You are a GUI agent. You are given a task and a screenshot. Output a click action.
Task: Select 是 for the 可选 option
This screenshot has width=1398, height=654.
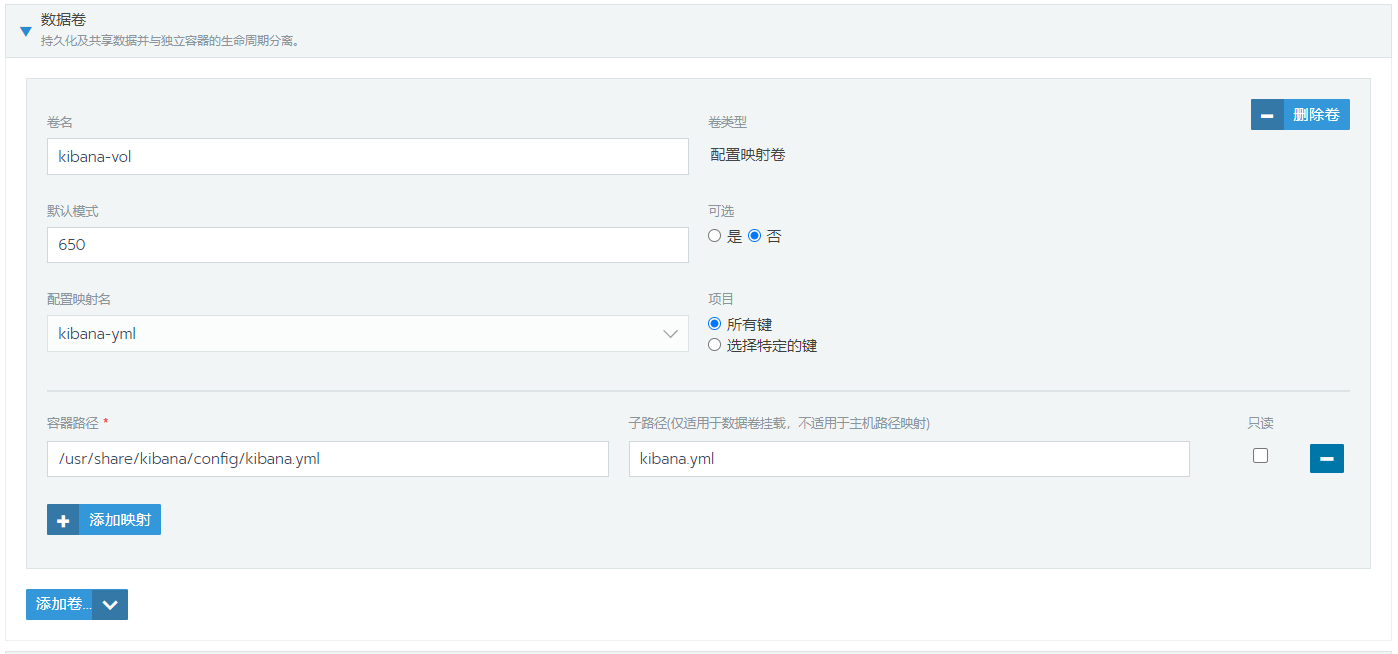pos(714,236)
